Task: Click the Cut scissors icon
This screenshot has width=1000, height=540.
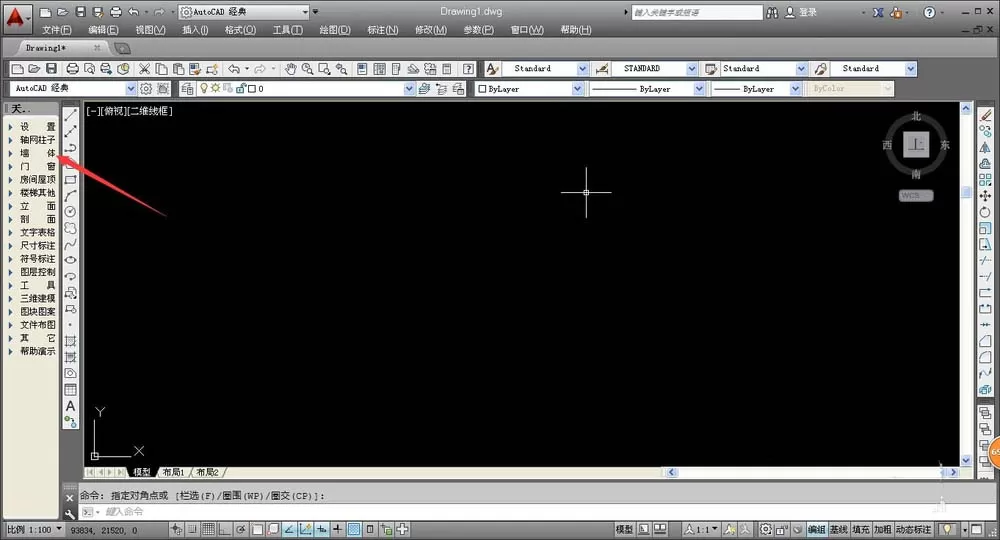Action: 145,68
